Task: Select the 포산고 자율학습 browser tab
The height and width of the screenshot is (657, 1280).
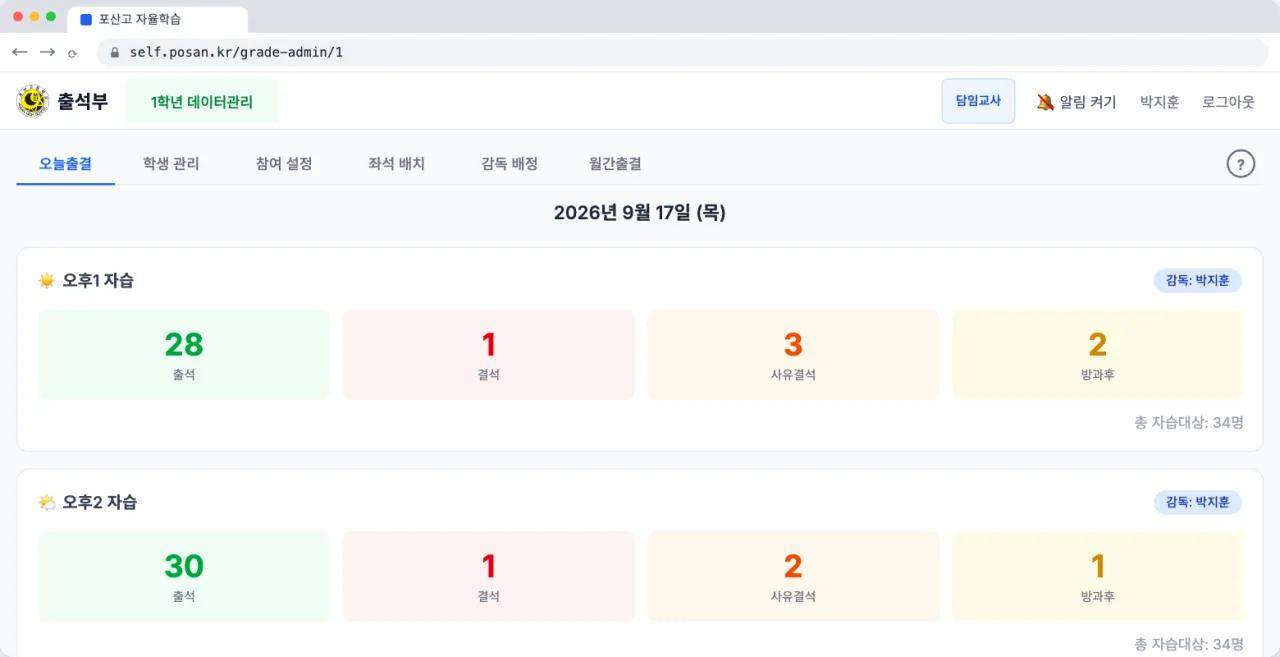Action: coord(157,19)
